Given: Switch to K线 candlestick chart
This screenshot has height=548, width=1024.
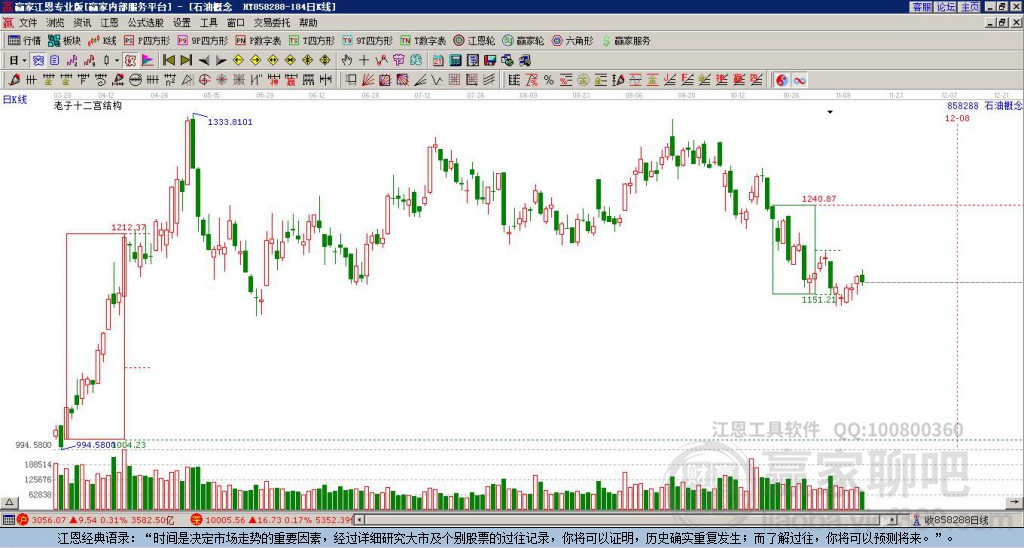Looking at the screenshot, I should [102, 40].
